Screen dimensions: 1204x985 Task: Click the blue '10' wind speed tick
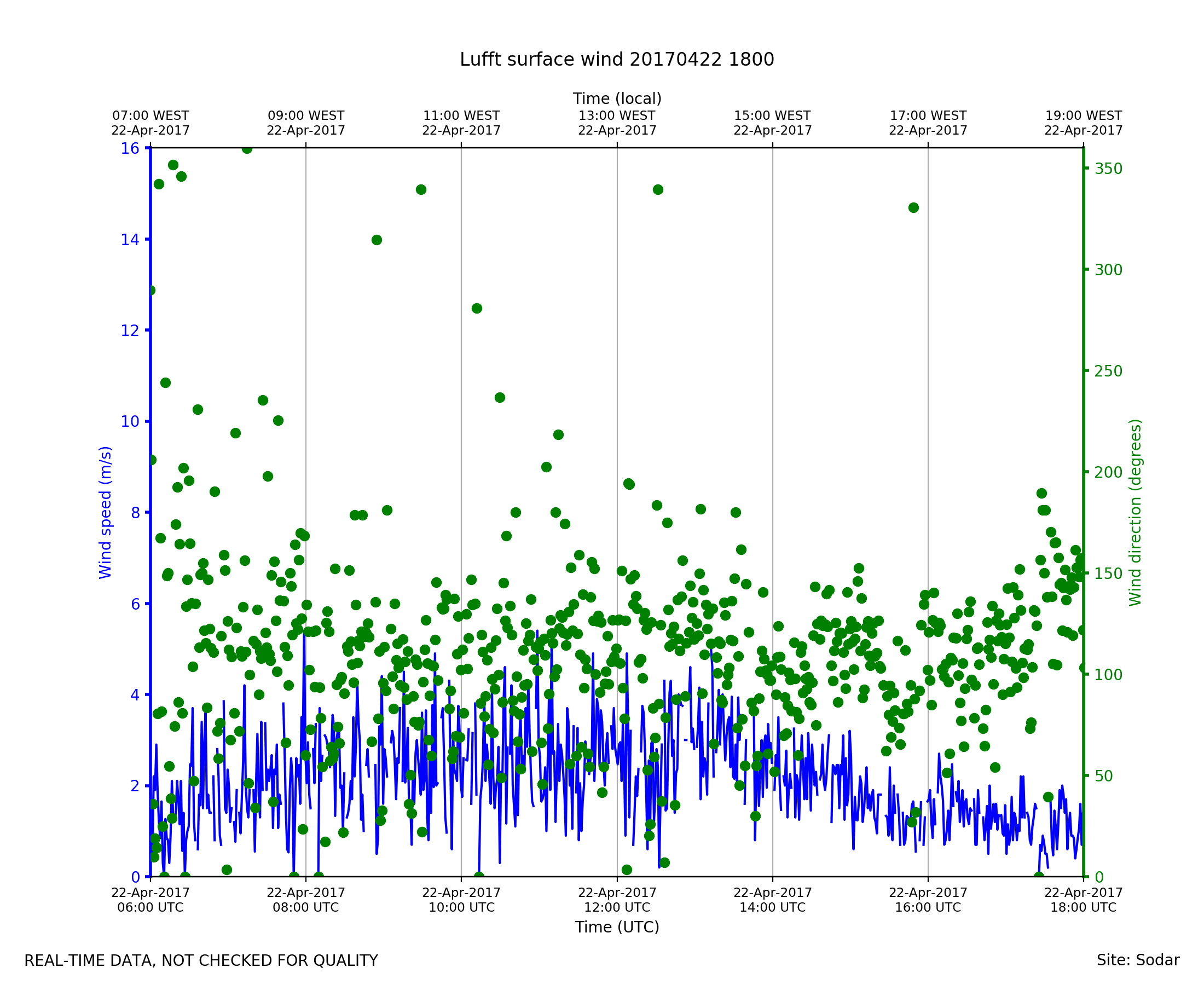pos(130,421)
